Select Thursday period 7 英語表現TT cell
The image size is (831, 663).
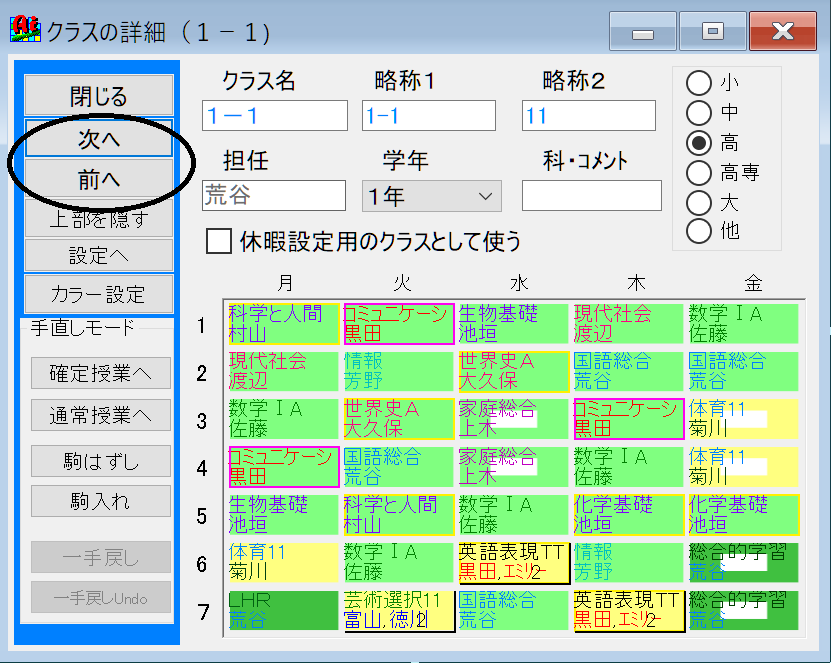[x=629, y=611]
